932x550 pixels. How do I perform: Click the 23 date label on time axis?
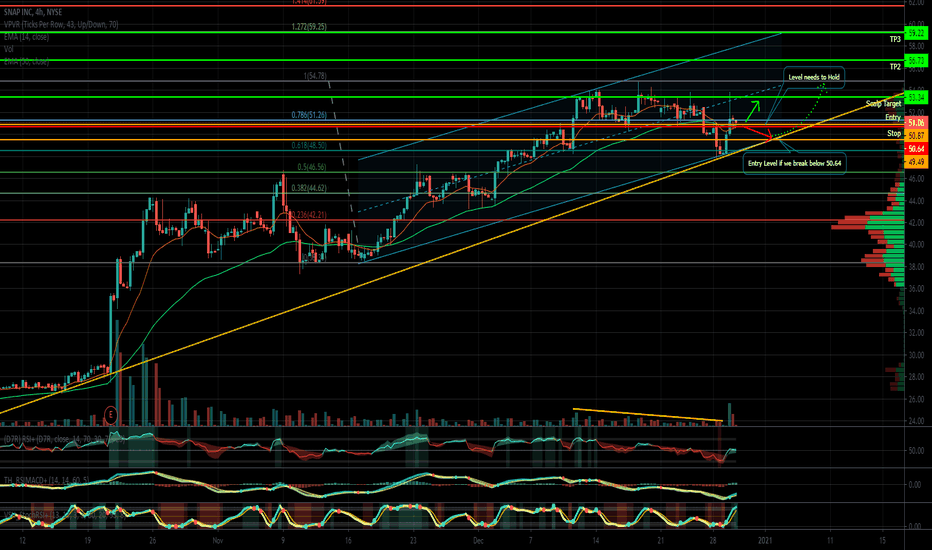click(413, 540)
